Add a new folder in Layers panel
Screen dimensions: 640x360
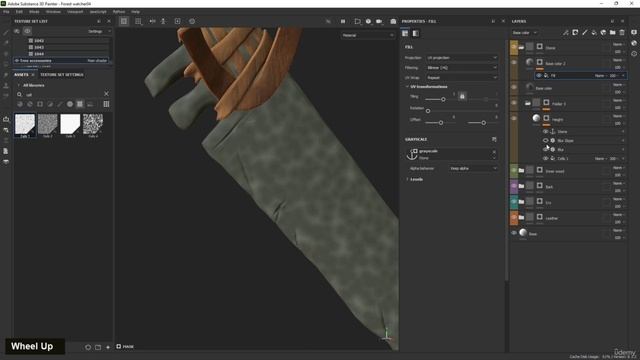tap(613, 32)
